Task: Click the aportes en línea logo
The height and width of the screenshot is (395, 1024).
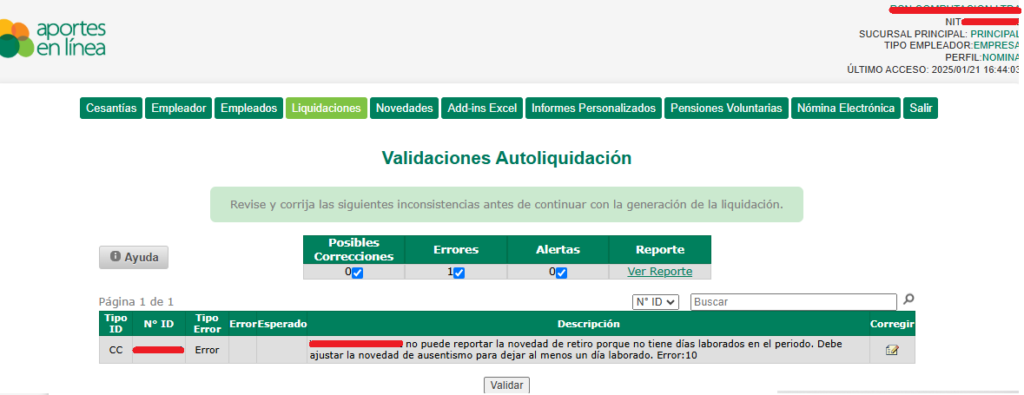Action: [53, 39]
